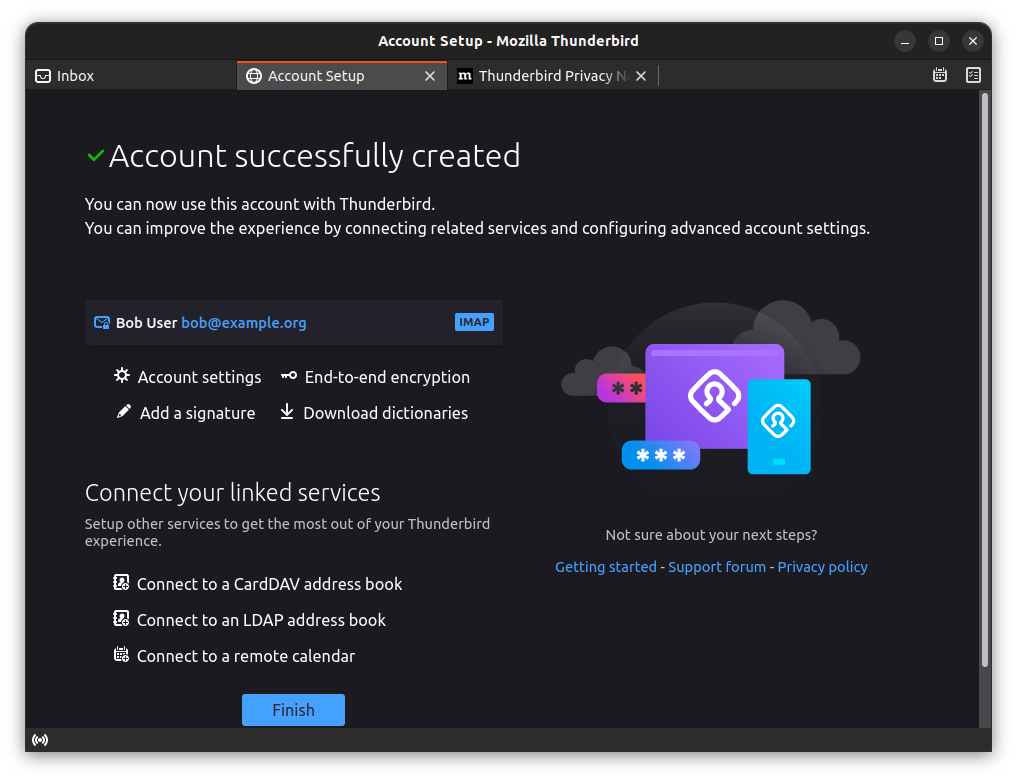Click the connection status icon in status bar

coord(40,740)
